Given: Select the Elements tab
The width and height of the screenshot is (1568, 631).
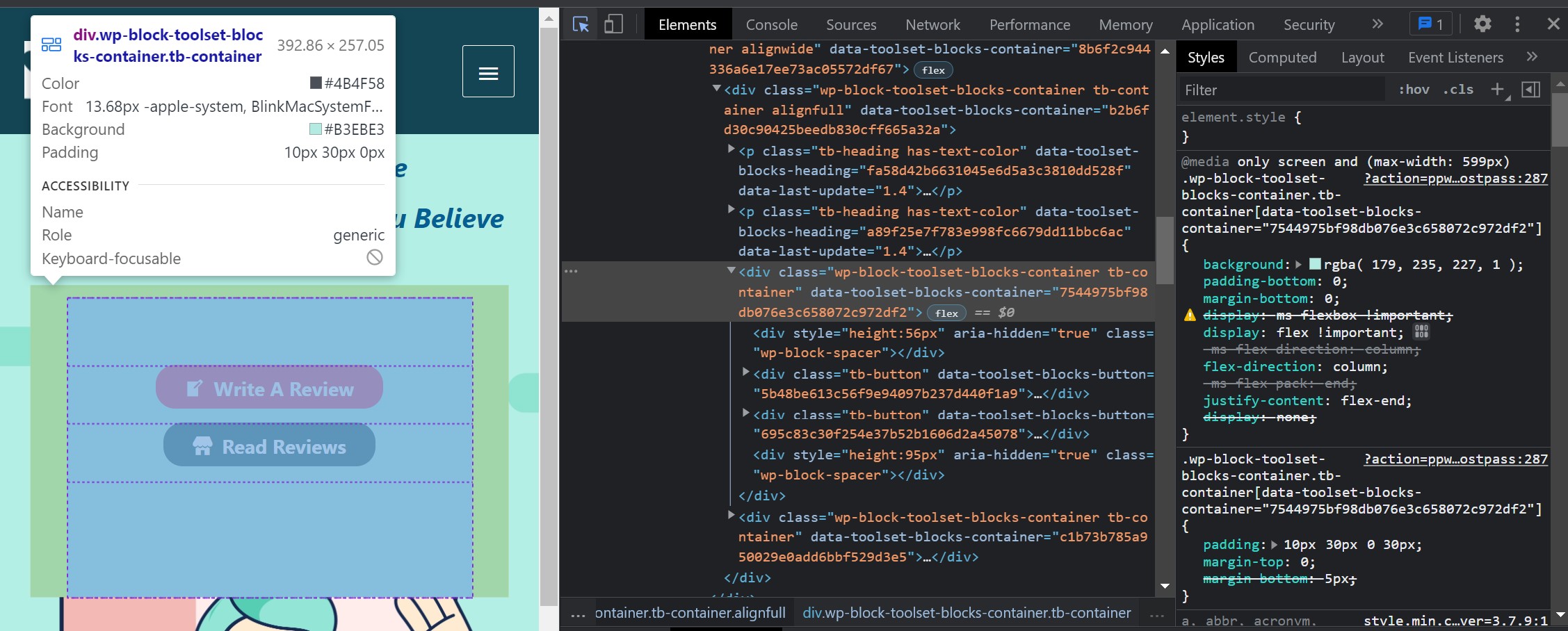Looking at the screenshot, I should pos(687,25).
